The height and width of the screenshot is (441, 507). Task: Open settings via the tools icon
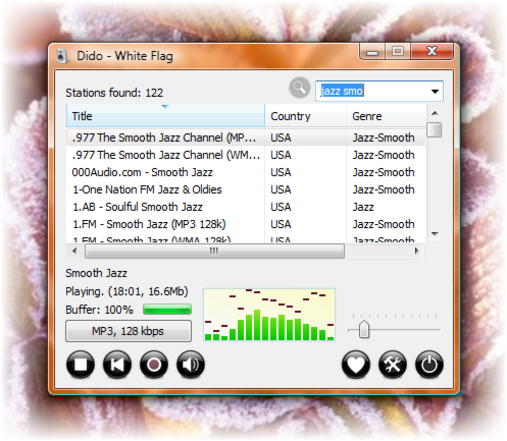tap(392, 364)
